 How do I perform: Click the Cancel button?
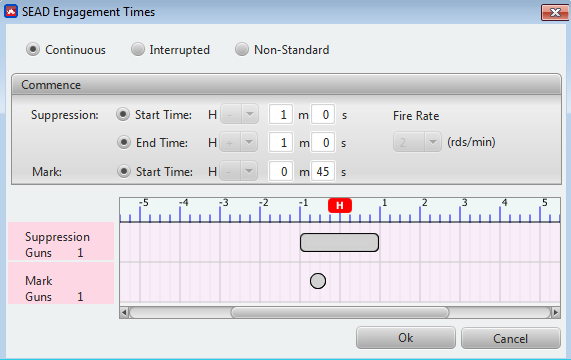(511, 339)
